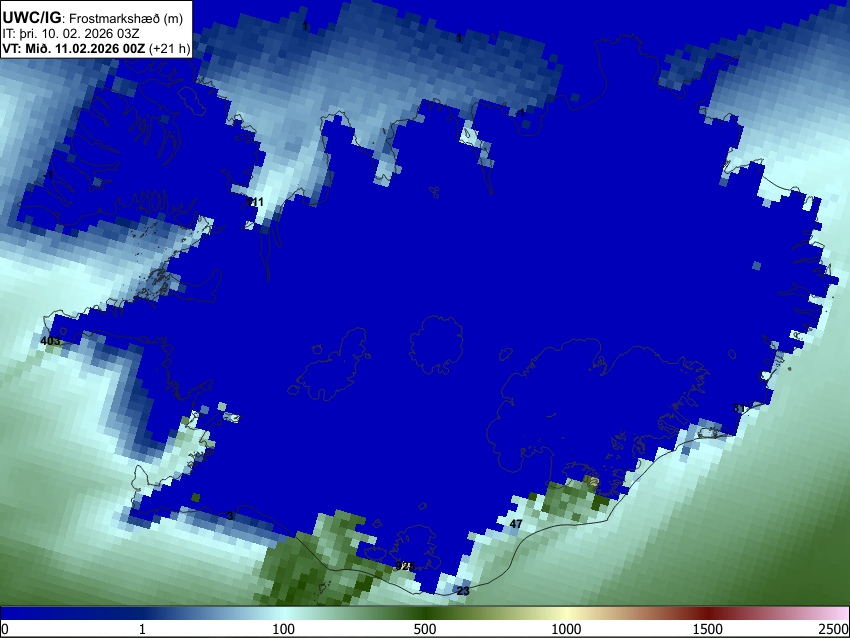Click the "100" label on the color scale
Image resolution: width=850 pixels, height=638 pixels.
point(283,629)
